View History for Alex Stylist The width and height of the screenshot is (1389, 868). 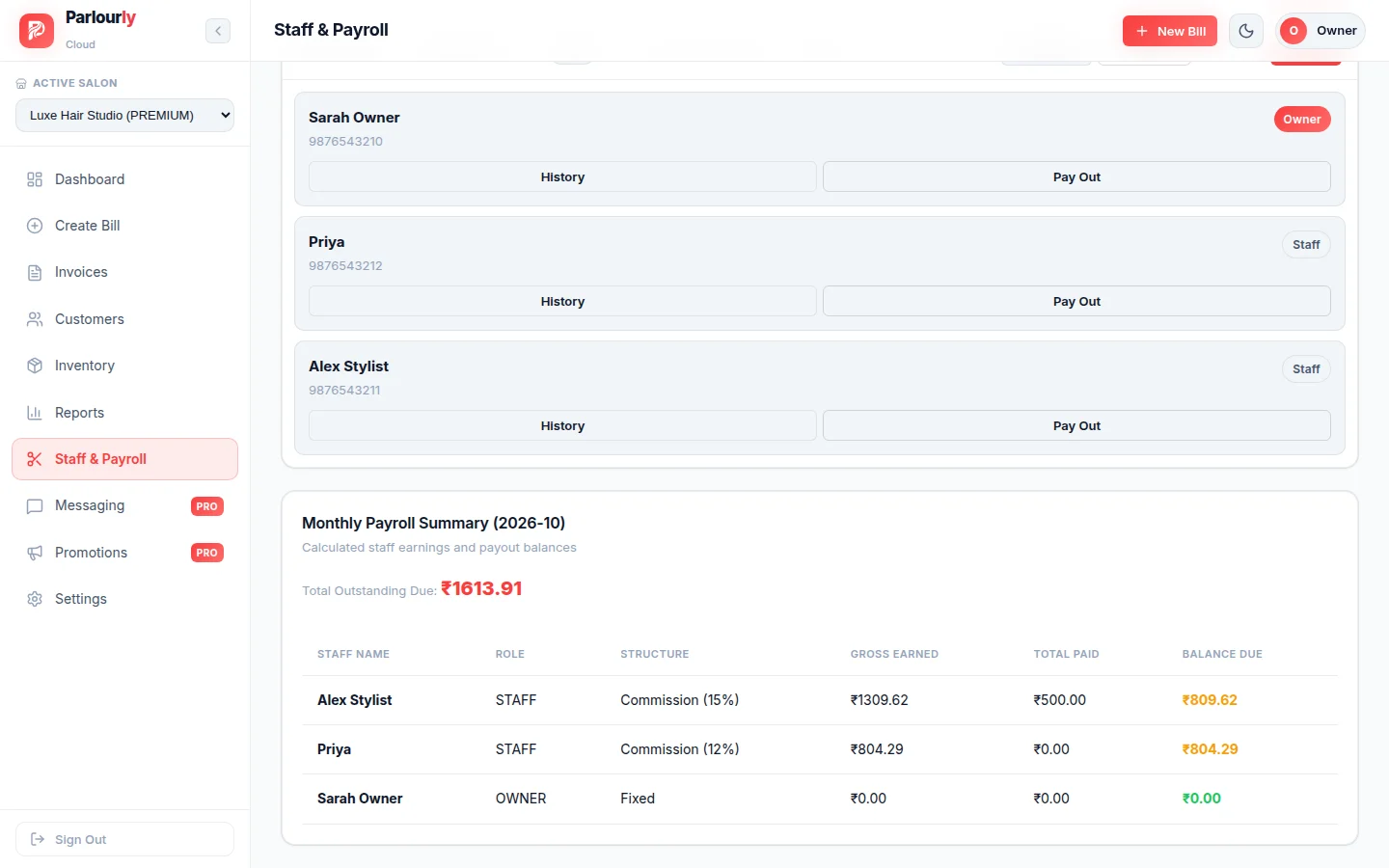(x=562, y=425)
